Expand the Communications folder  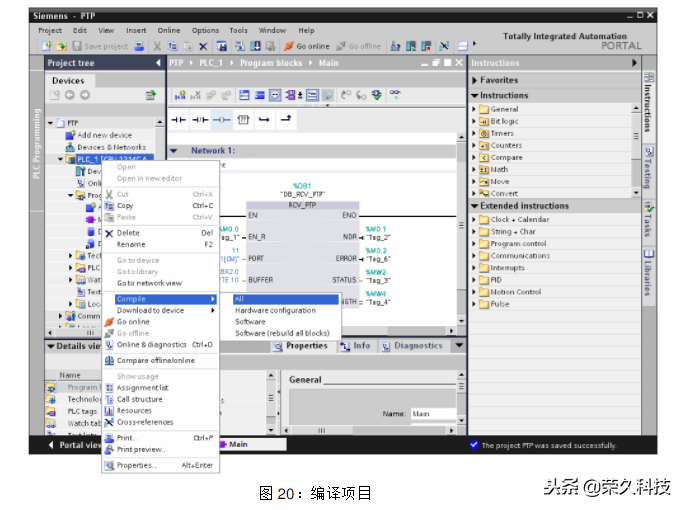click(474, 256)
